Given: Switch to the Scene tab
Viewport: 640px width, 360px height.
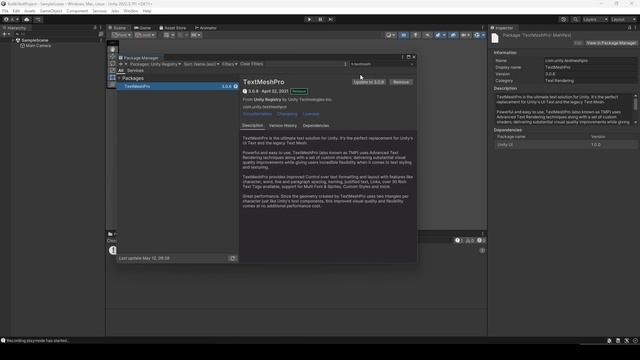Looking at the screenshot, I should click(x=118, y=28).
